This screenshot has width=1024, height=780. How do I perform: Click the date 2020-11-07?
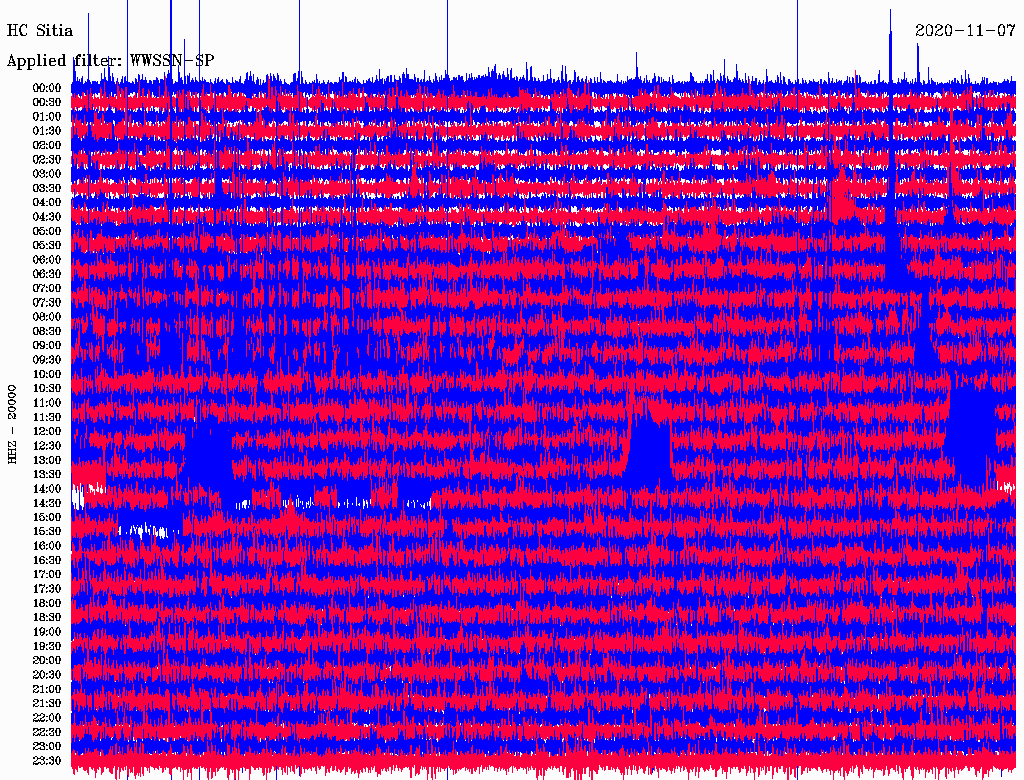(x=965, y=31)
